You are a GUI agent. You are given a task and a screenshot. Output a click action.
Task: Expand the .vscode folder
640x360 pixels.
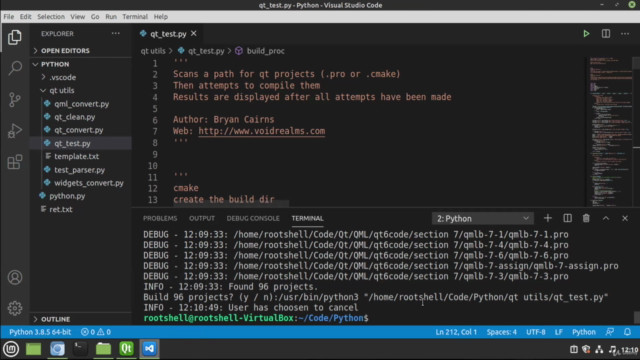point(62,77)
